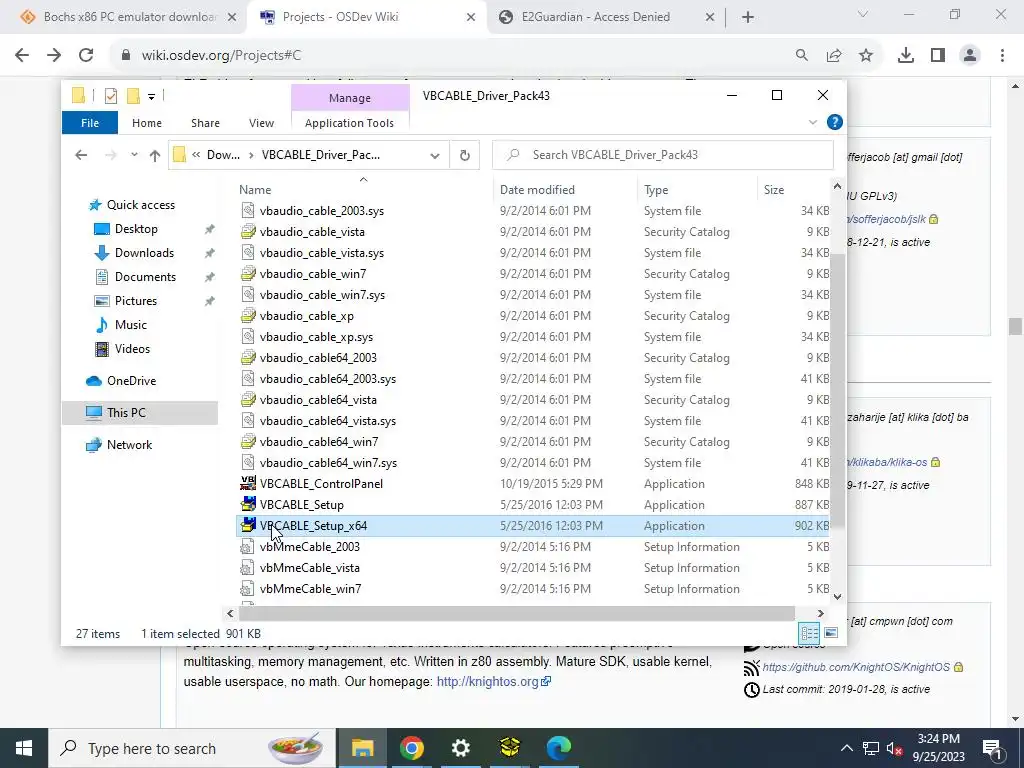Click the Search VBCABLE_Driver_Pack43 field
Screen dimensions: 1024x768
[663, 155]
